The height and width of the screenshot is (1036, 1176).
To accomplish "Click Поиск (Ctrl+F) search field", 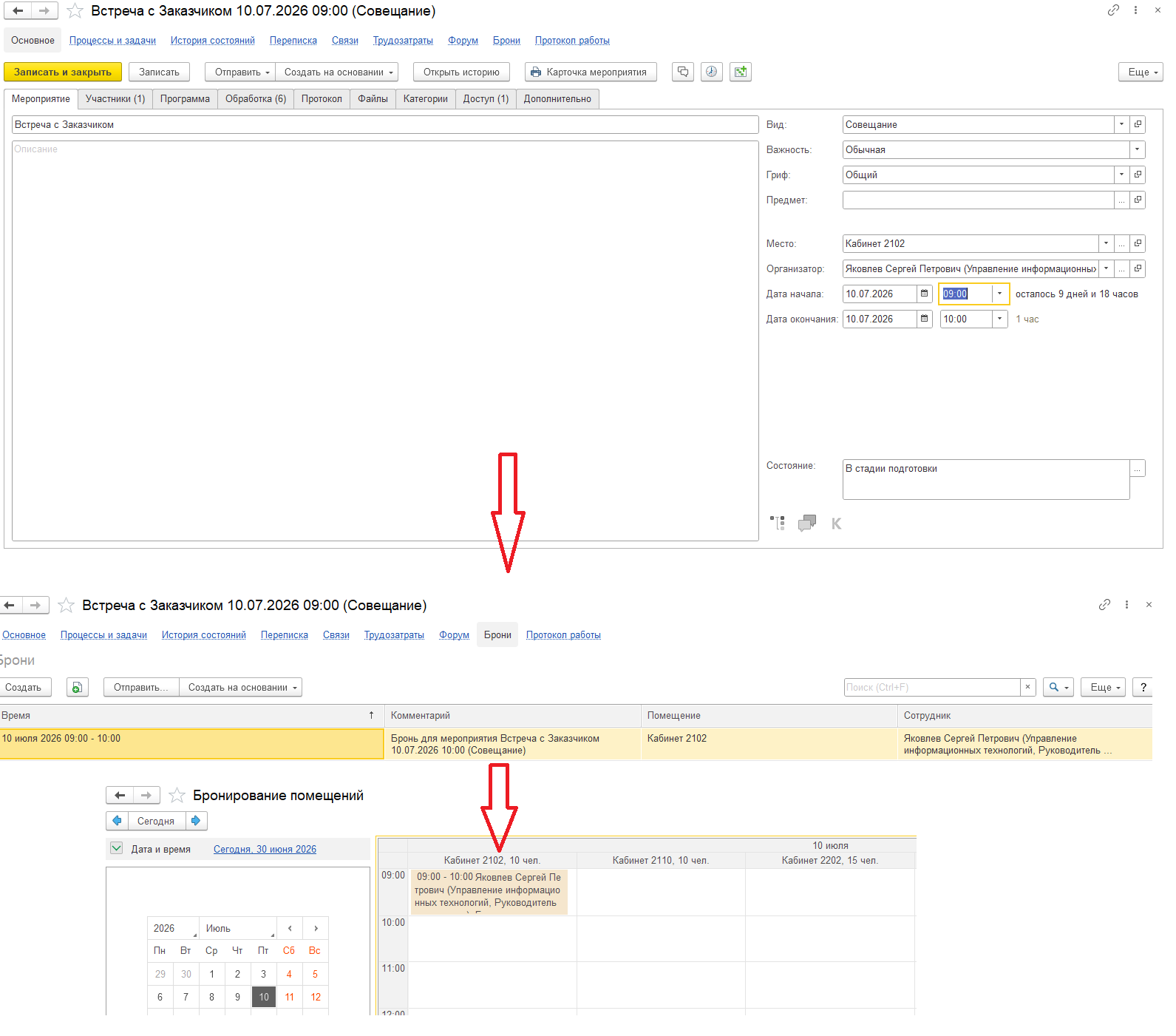I will [x=932, y=687].
